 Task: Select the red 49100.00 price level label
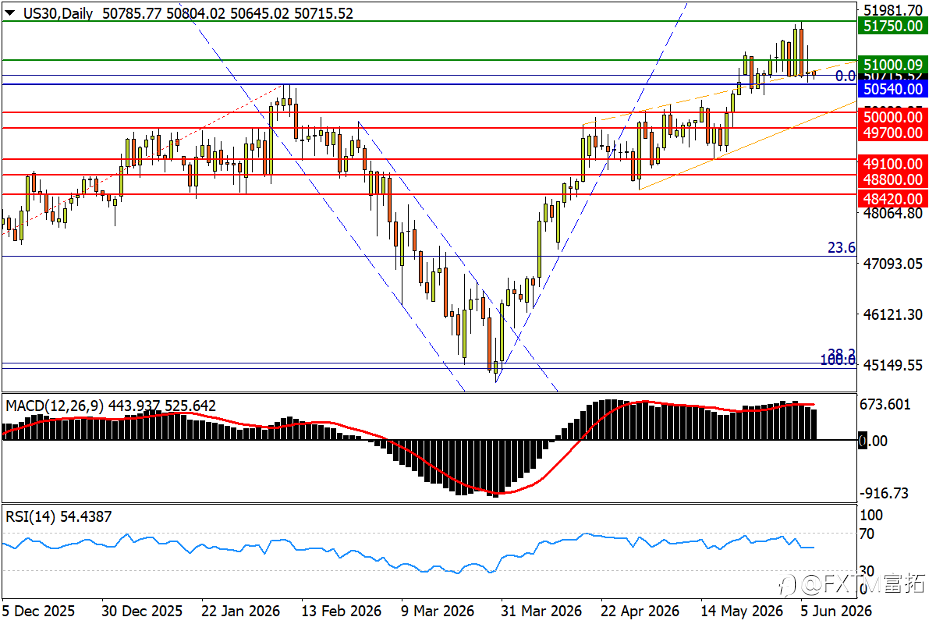pos(892,164)
